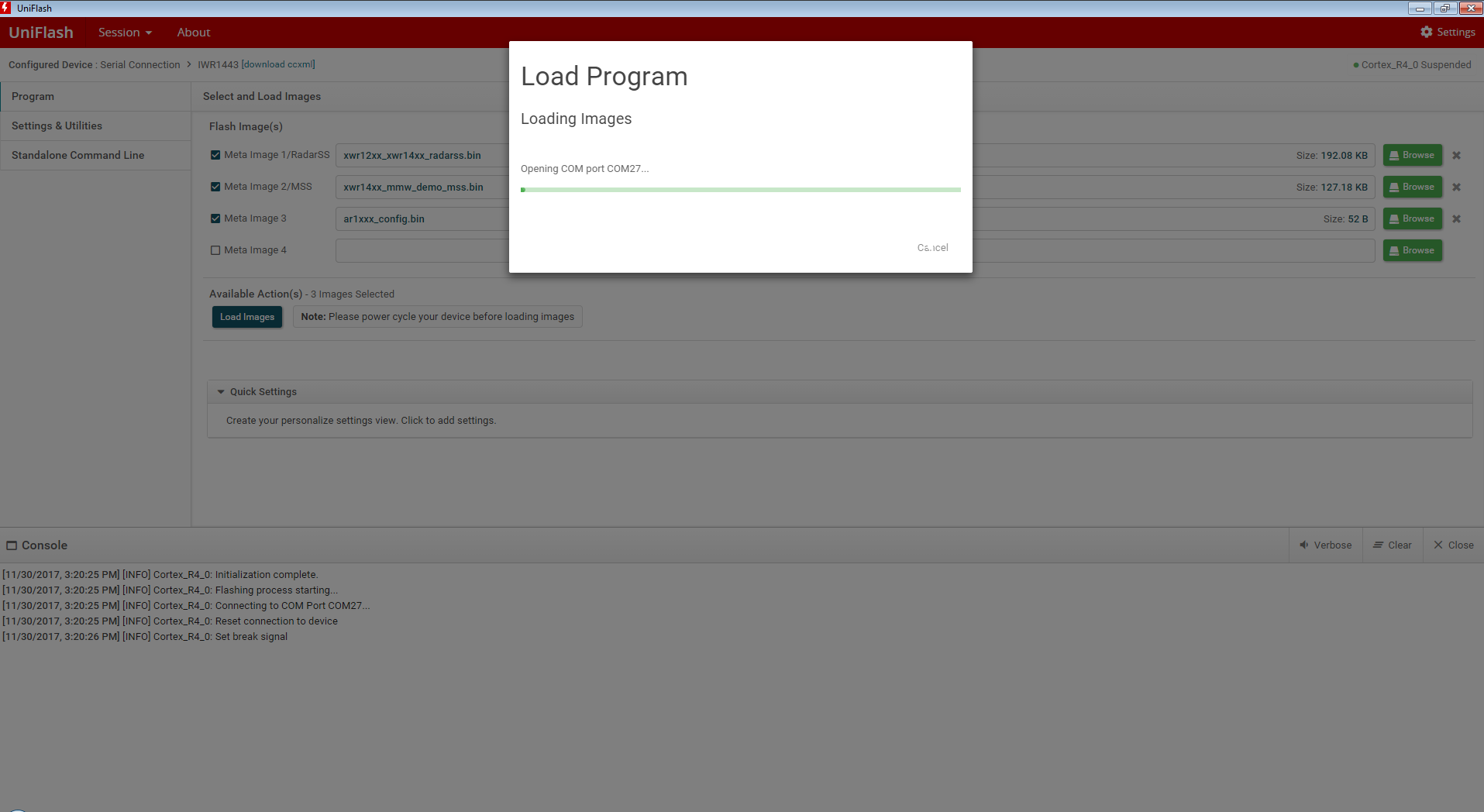Toggle the Meta Image 1/RadarSS checkbox
Image resolution: width=1484 pixels, height=812 pixels.
[215, 155]
